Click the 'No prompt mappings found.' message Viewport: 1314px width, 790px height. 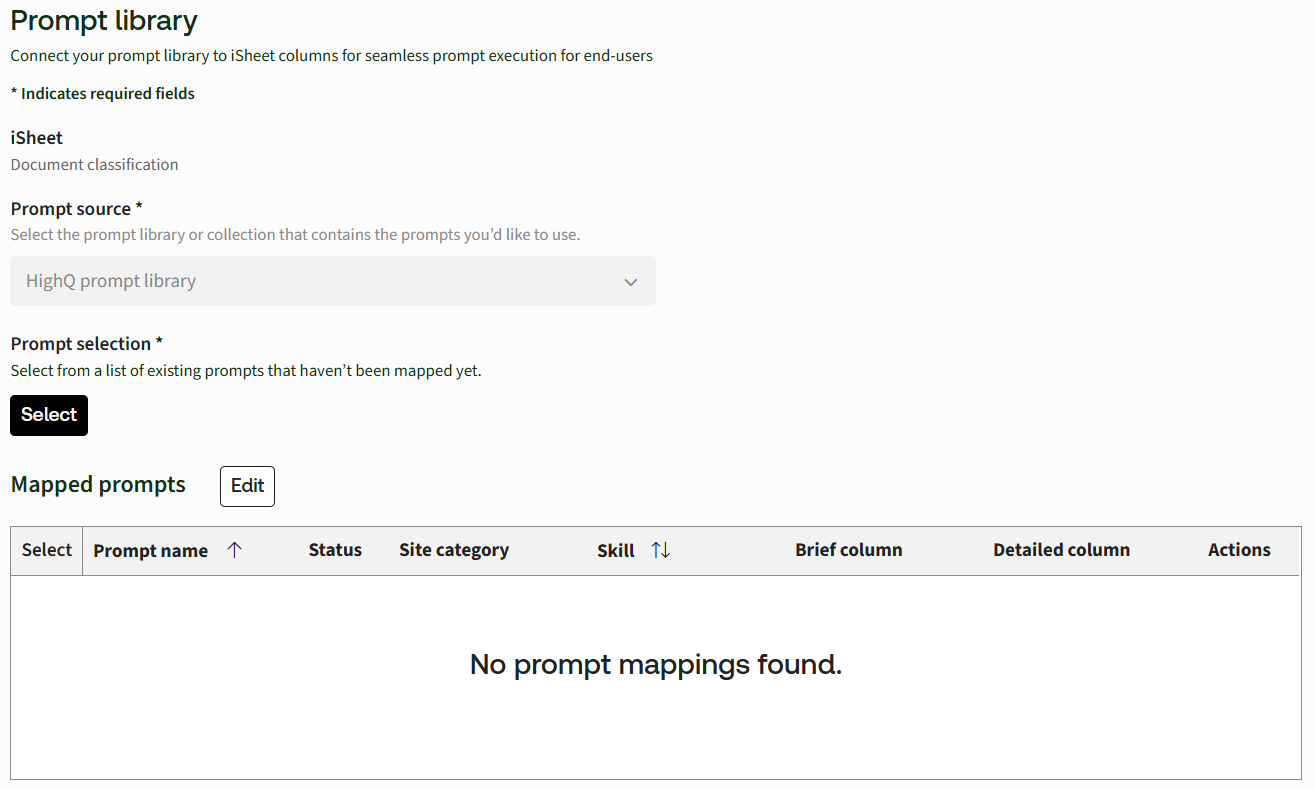coord(656,665)
